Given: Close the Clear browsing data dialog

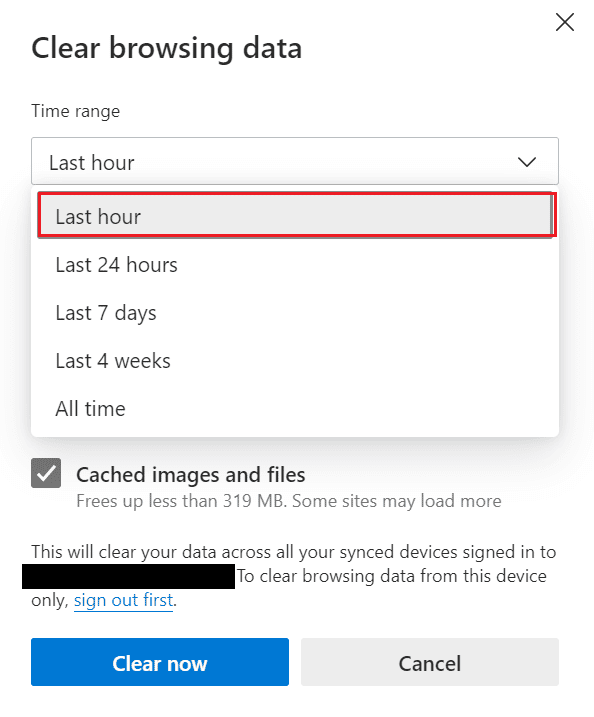Looking at the screenshot, I should [565, 22].
